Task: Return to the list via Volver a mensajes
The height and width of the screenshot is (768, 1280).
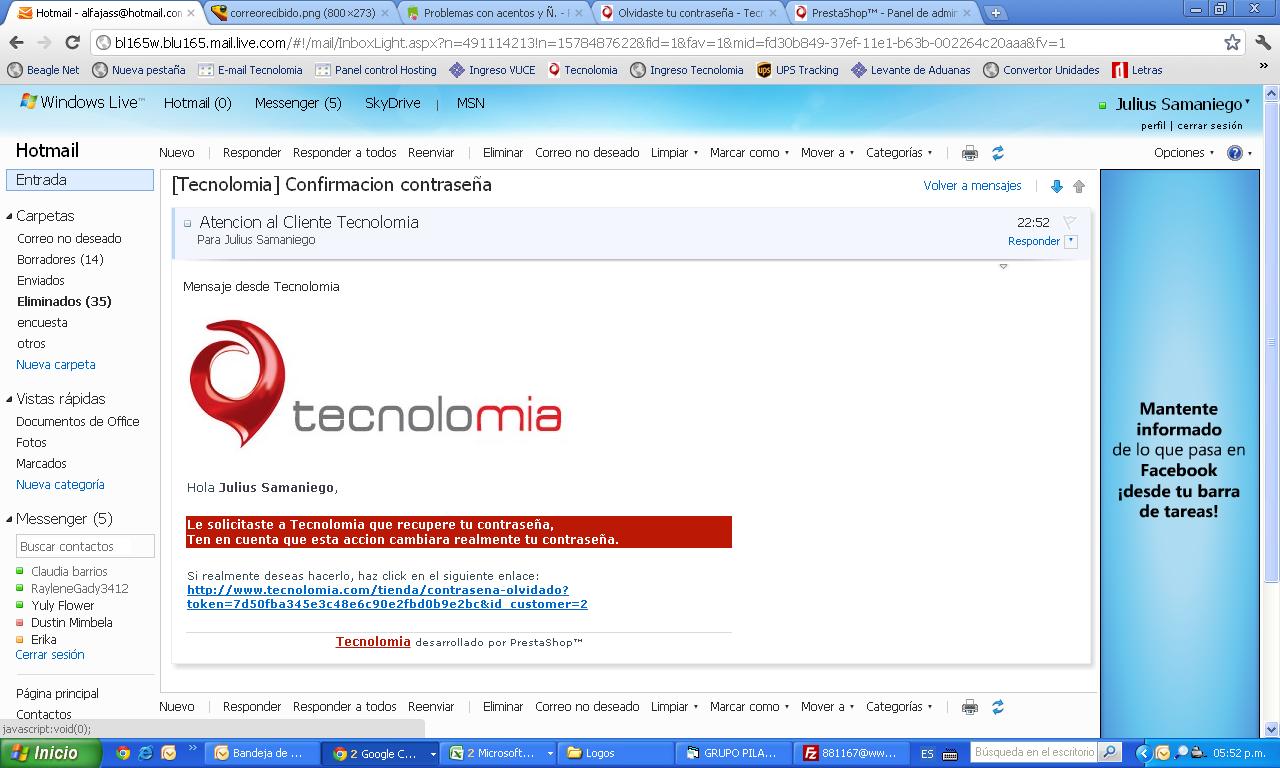Action: (x=972, y=186)
